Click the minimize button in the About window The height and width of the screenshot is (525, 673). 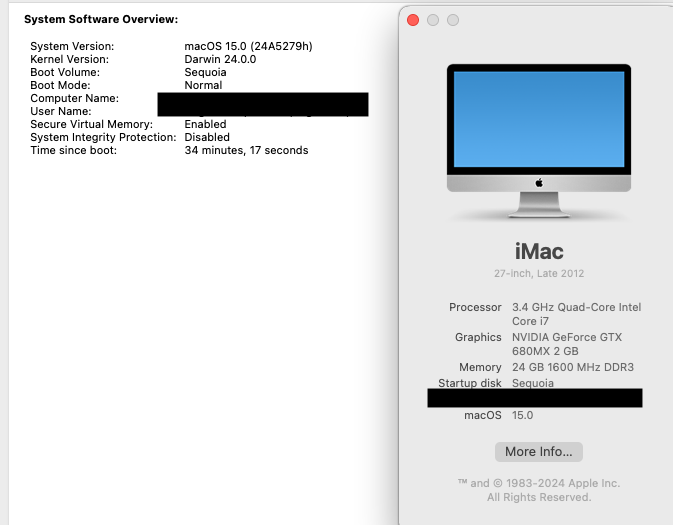tap(433, 20)
